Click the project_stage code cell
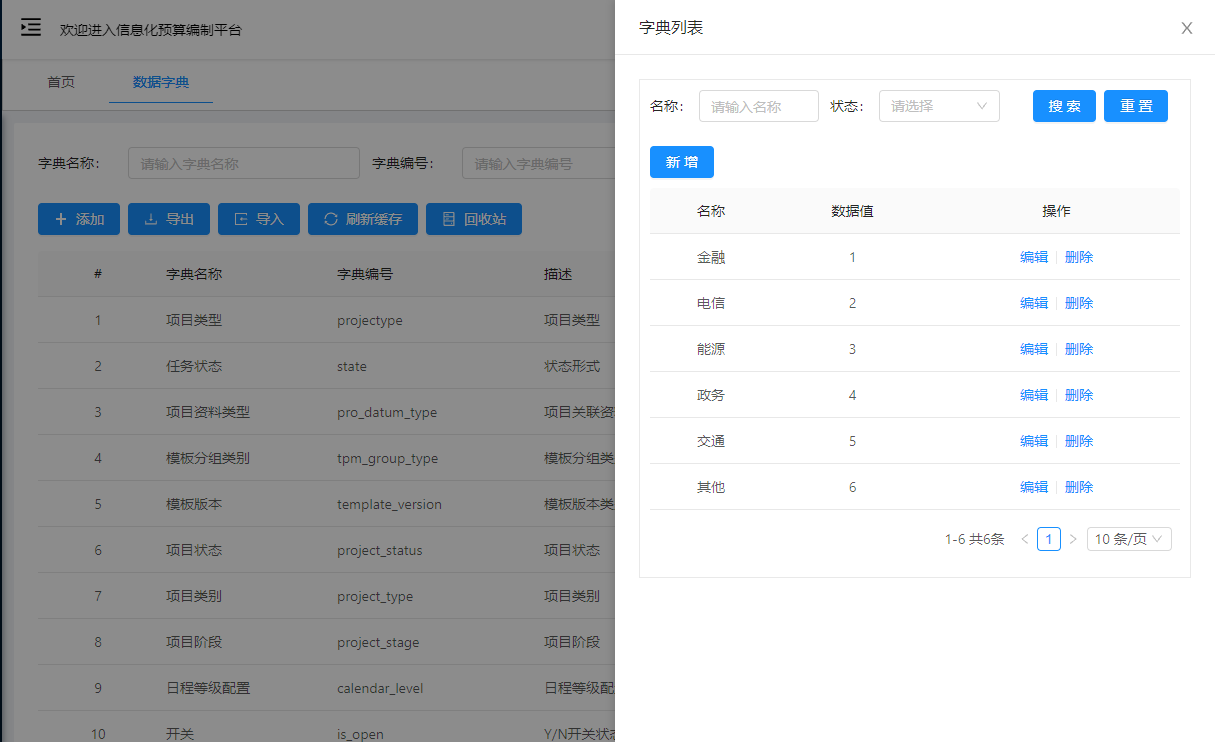The image size is (1215, 742). click(378, 642)
